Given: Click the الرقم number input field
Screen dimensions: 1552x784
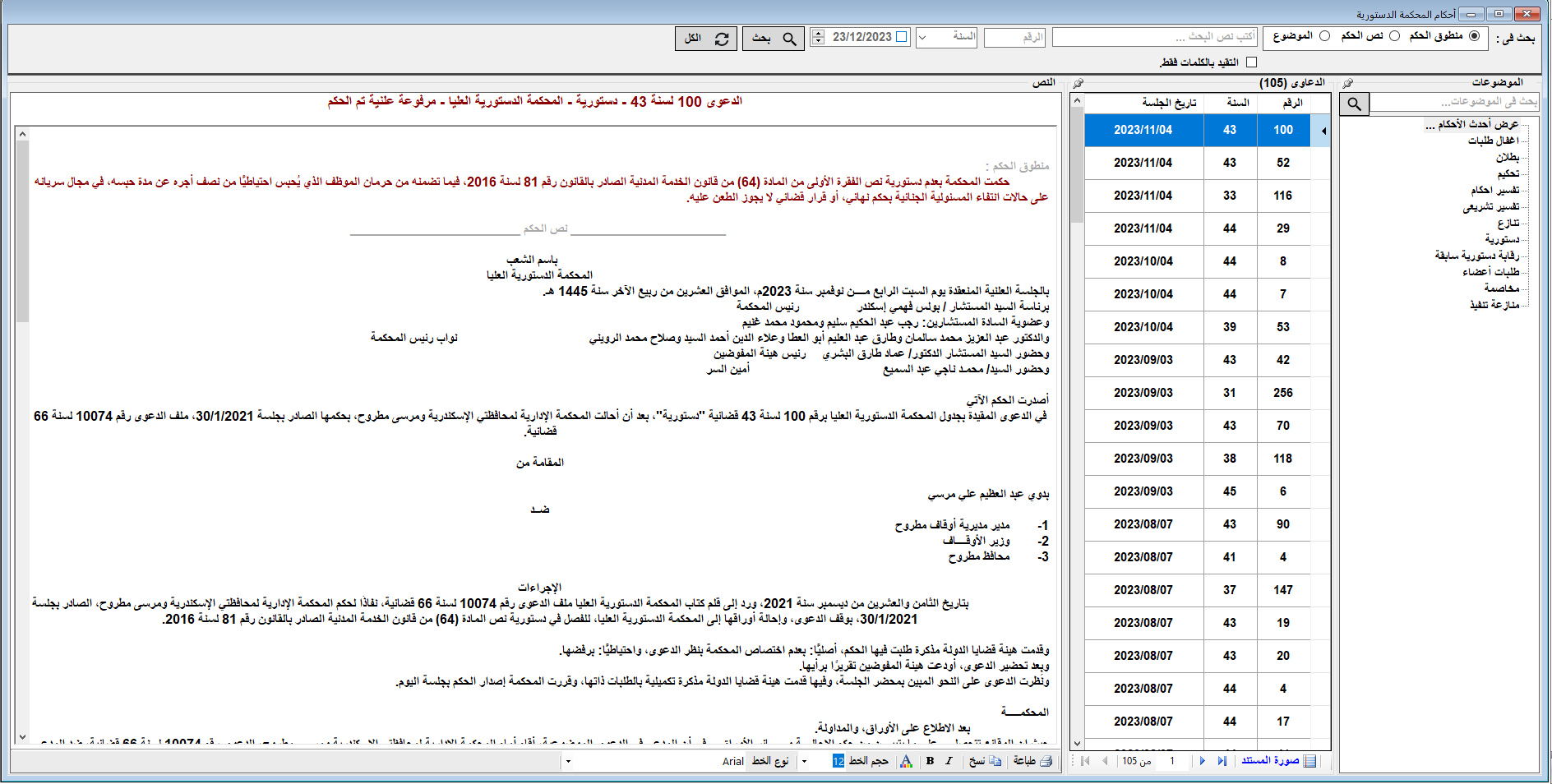Looking at the screenshot, I should [x=1014, y=38].
